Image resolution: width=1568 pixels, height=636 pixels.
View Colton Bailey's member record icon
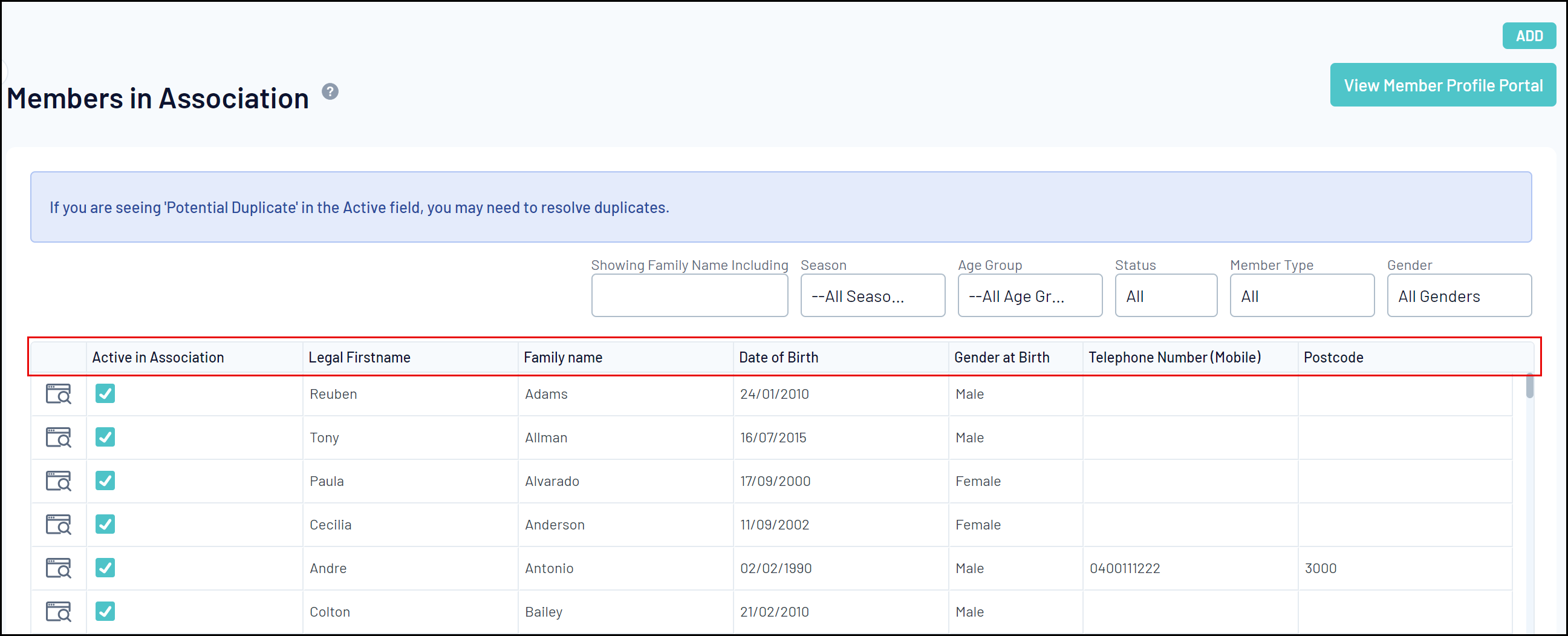(x=59, y=612)
